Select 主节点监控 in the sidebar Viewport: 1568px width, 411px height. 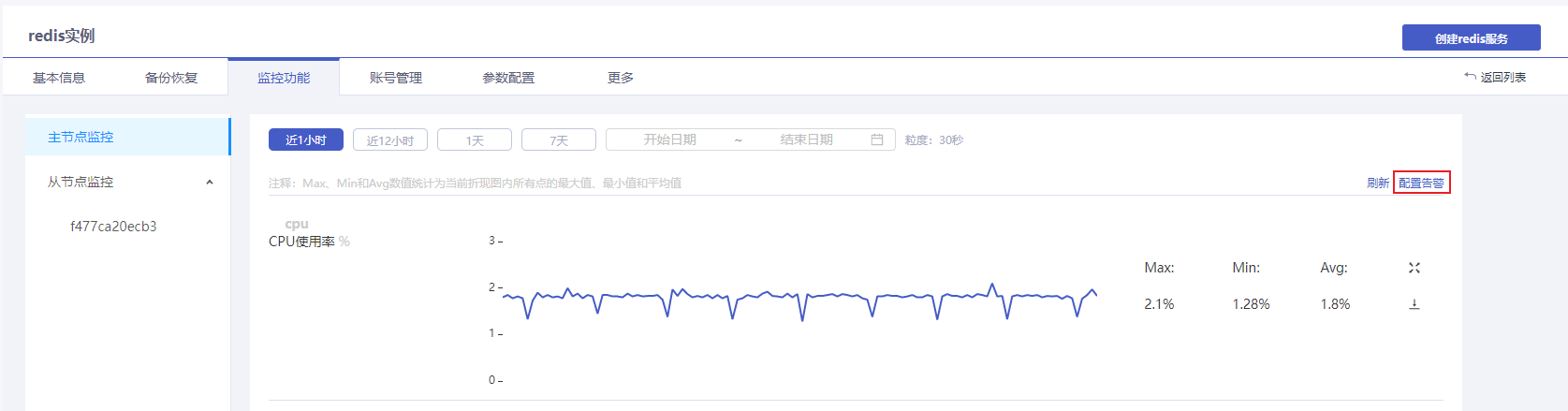pyautogui.click(x=81, y=137)
